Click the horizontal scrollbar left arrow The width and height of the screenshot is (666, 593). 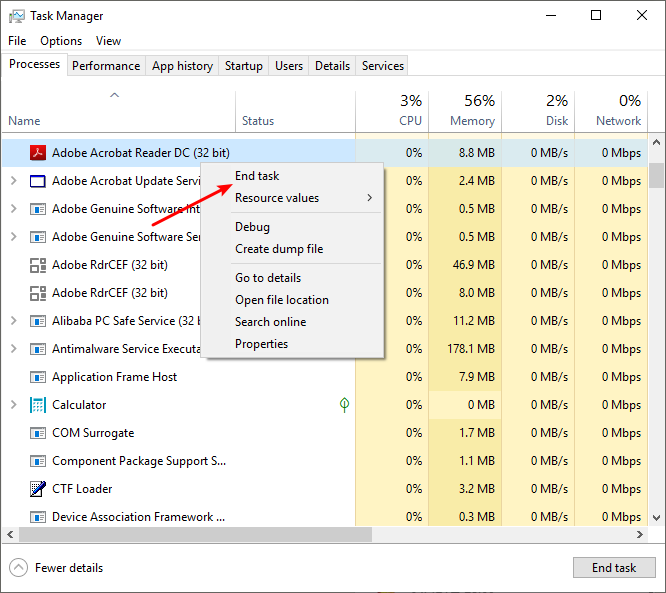(x=10, y=534)
